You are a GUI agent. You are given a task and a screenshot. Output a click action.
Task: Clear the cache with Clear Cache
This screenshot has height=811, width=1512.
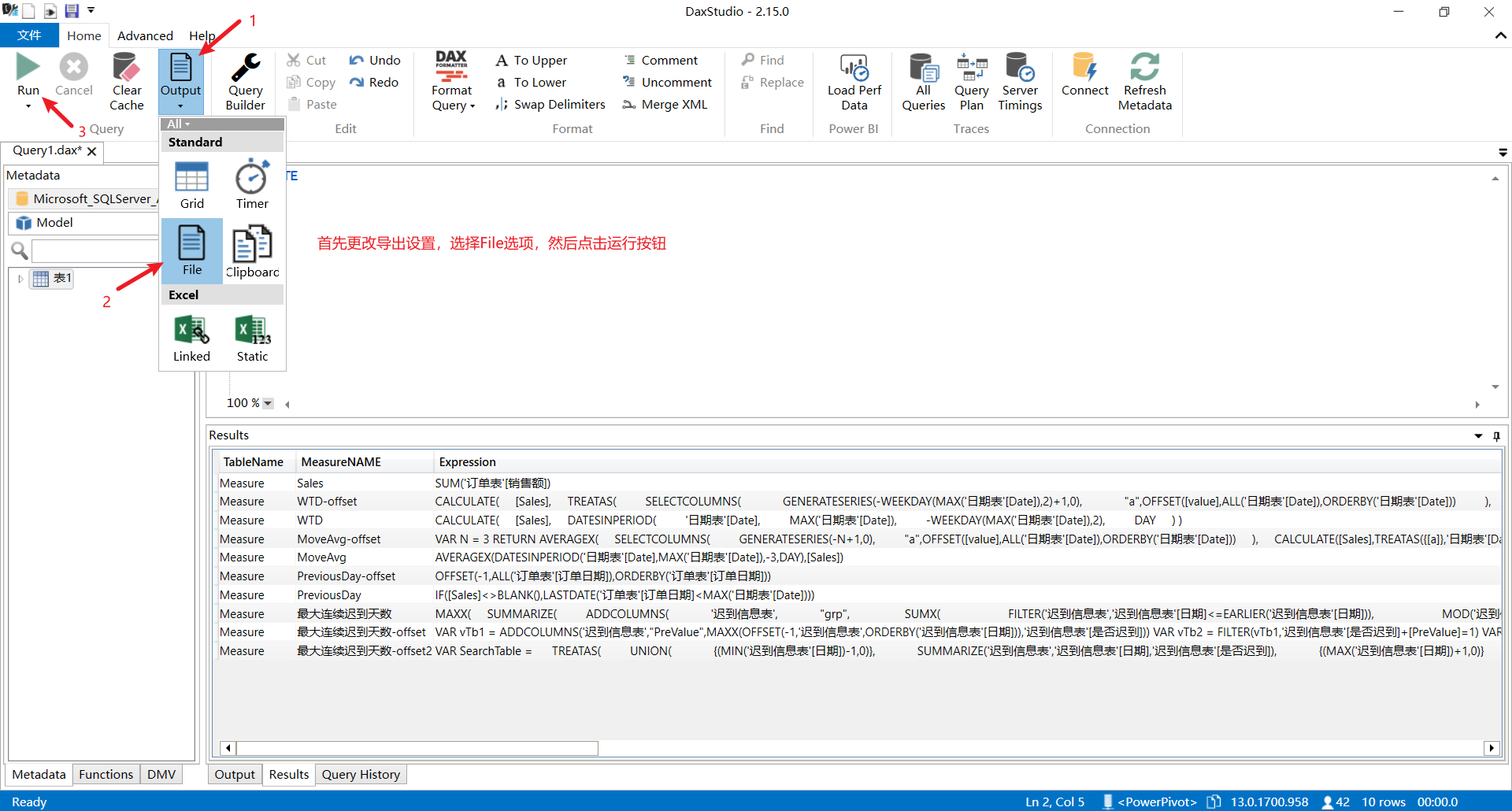[126, 82]
